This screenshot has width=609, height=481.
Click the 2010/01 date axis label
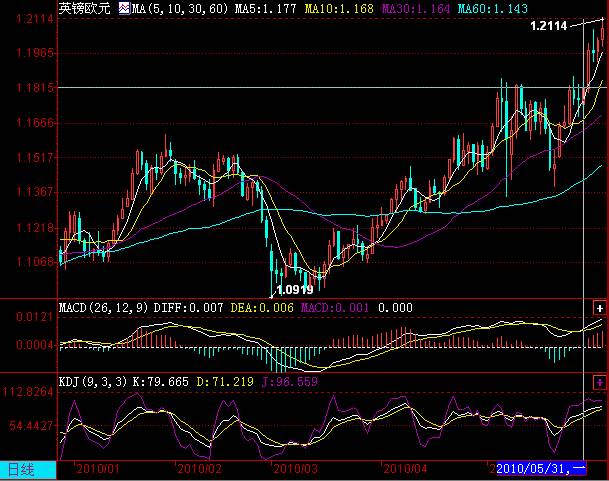(98, 469)
